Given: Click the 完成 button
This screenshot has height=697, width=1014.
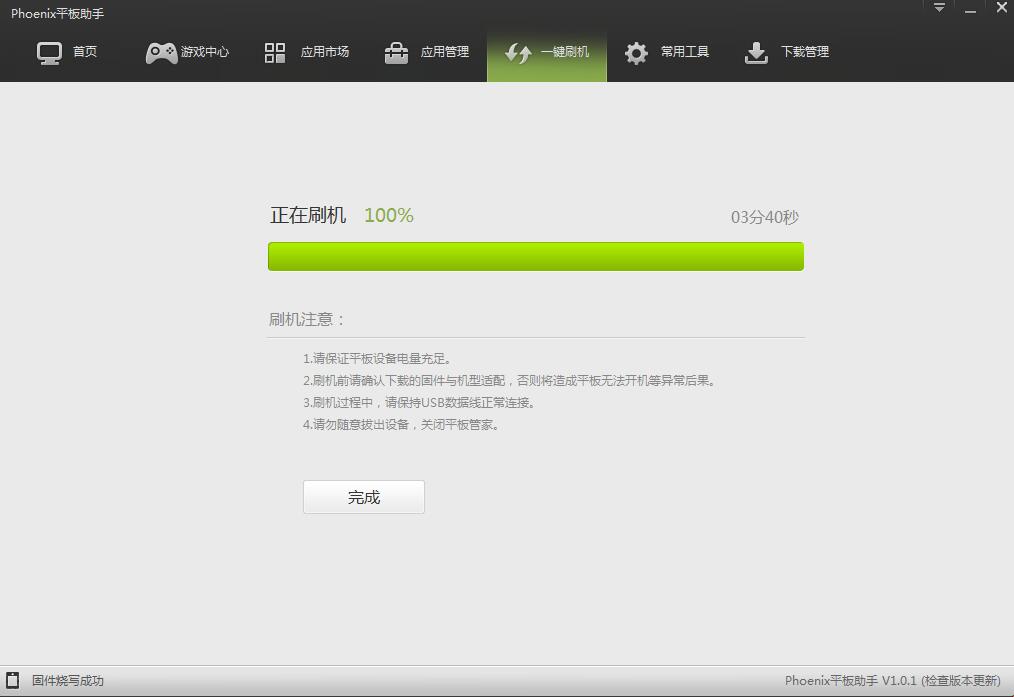Looking at the screenshot, I should pos(364,497).
